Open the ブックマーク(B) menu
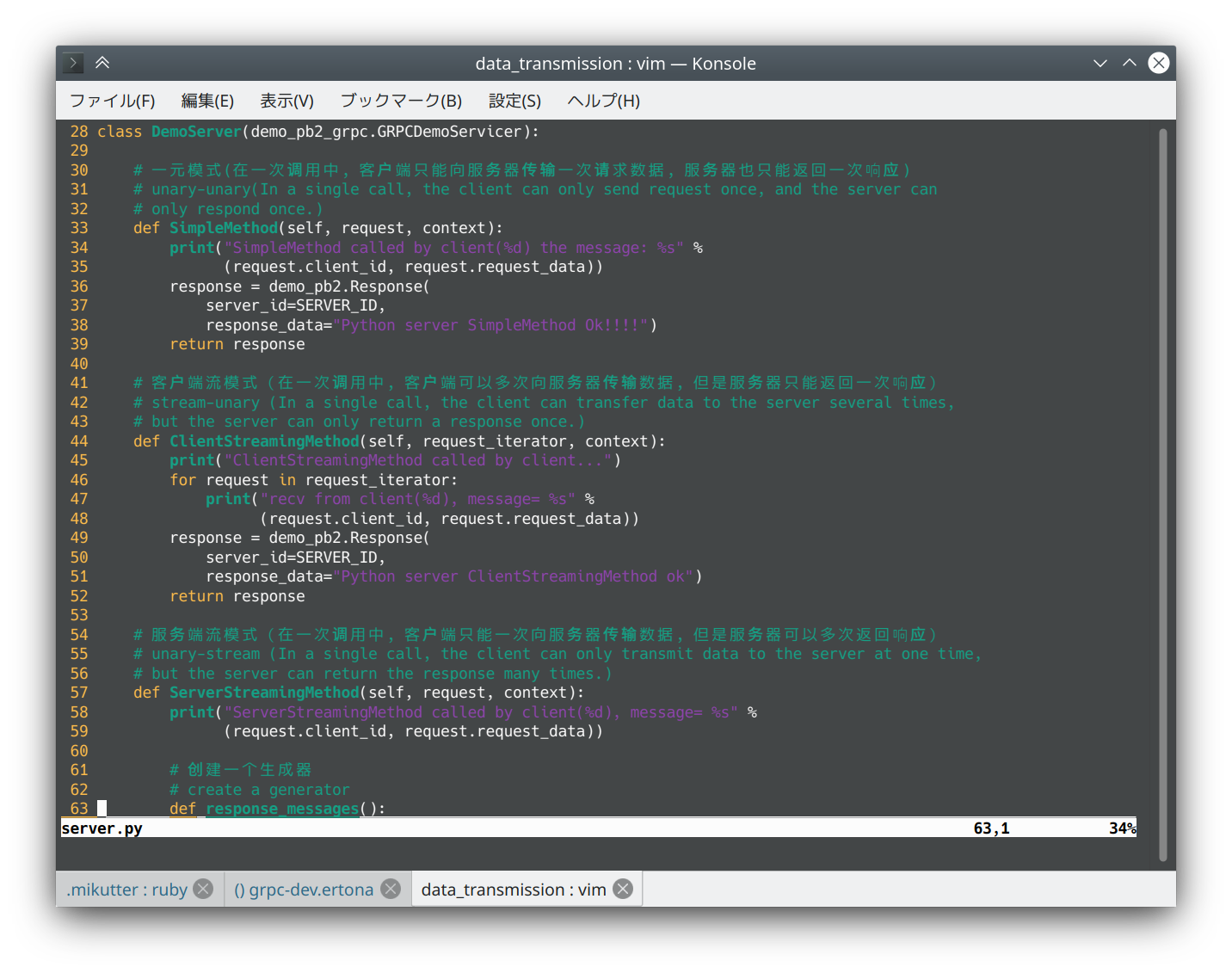 pos(401,101)
